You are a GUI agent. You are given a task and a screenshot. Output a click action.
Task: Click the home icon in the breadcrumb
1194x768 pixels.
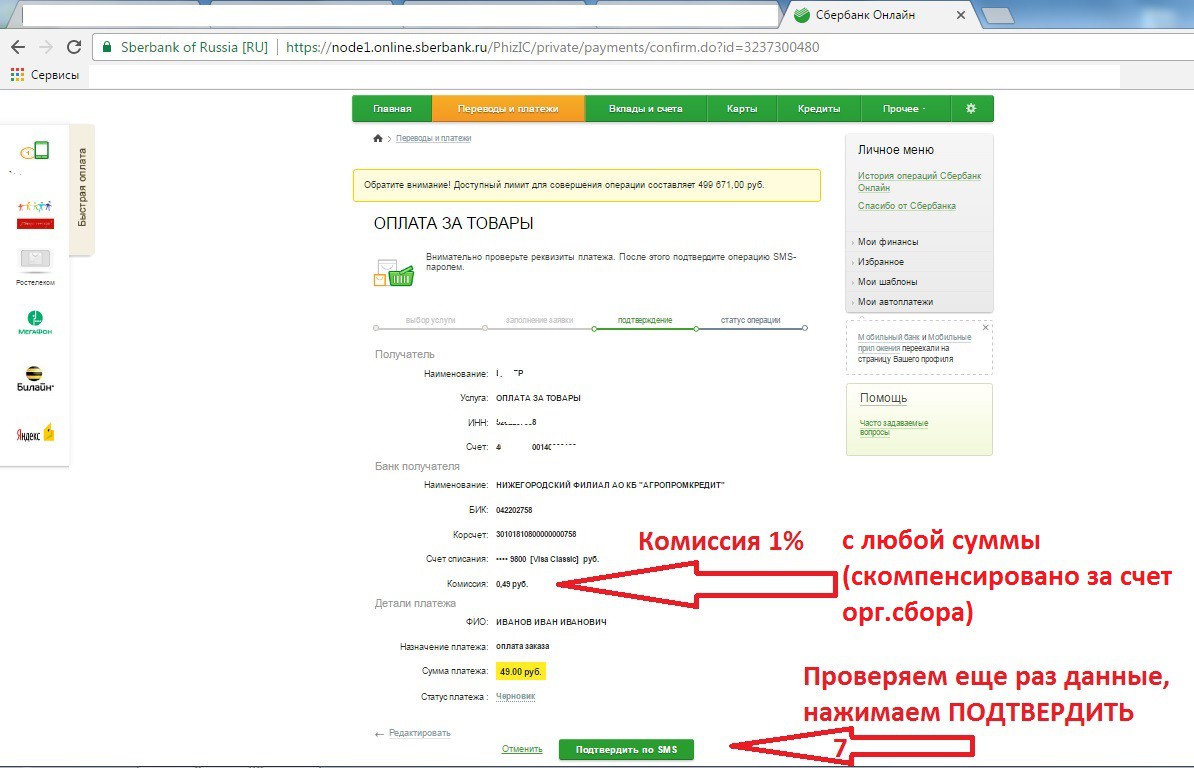coord(378,138)
